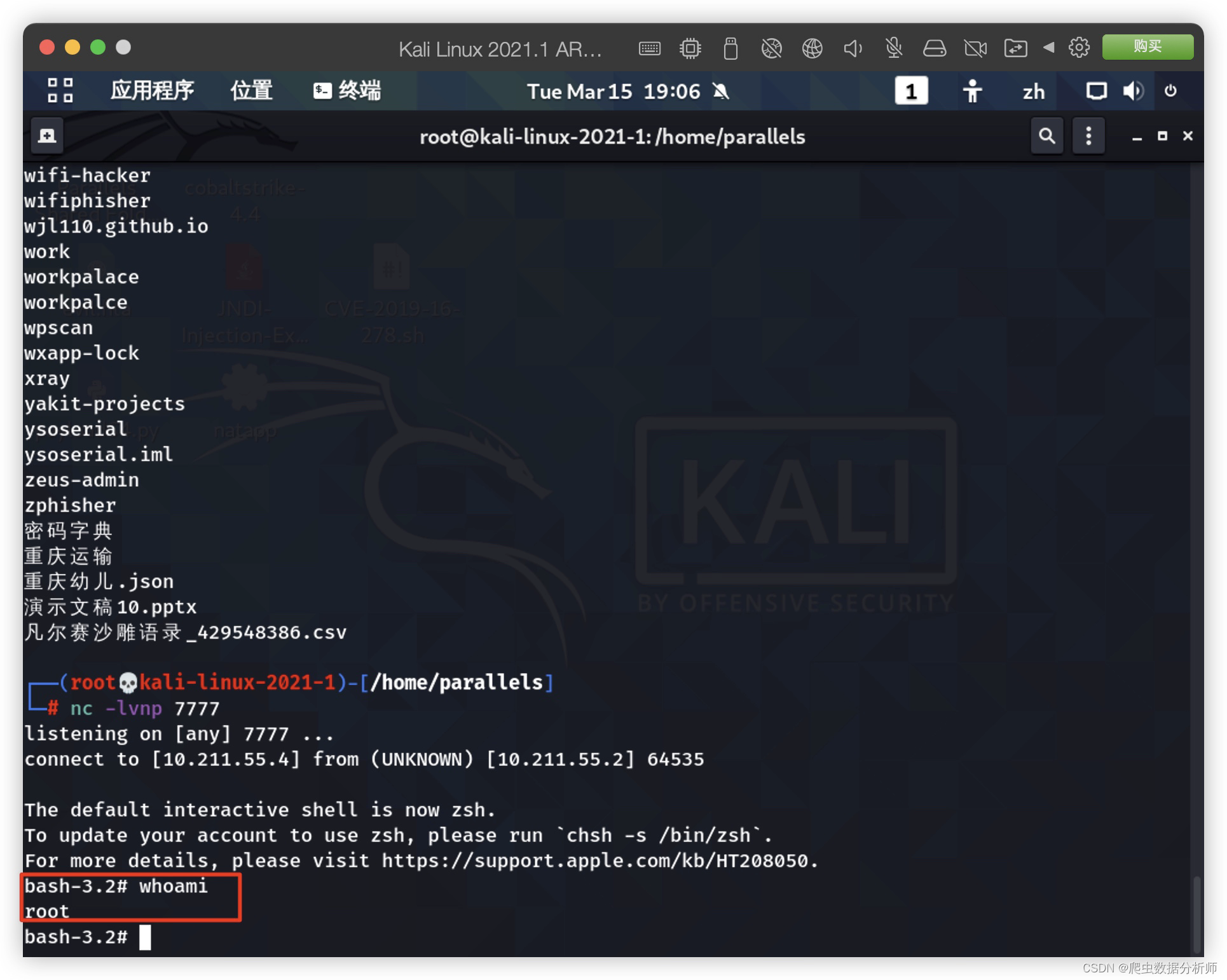Open the 位置 places menu
The width and height of the screenshot is (1227, 980).
tap(251, 91)
